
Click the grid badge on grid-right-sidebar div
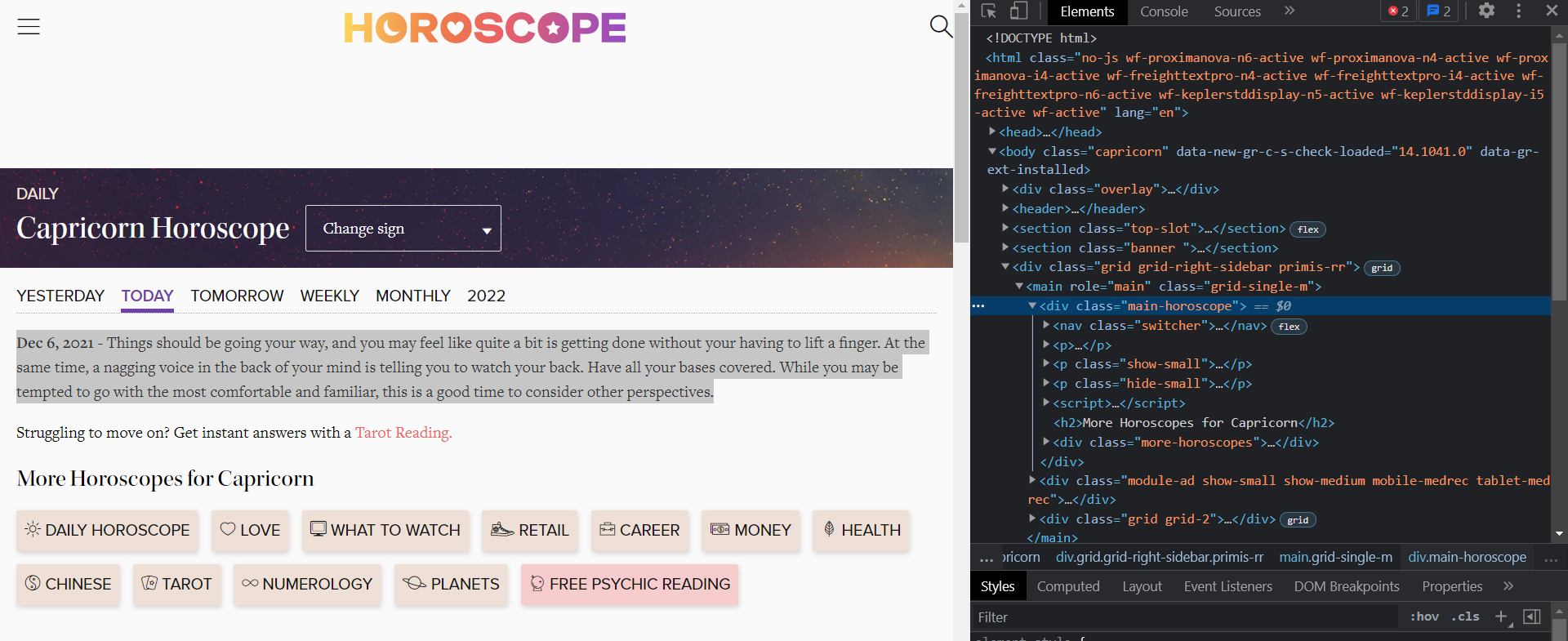pyautogui.click(x=1382, y=268)
